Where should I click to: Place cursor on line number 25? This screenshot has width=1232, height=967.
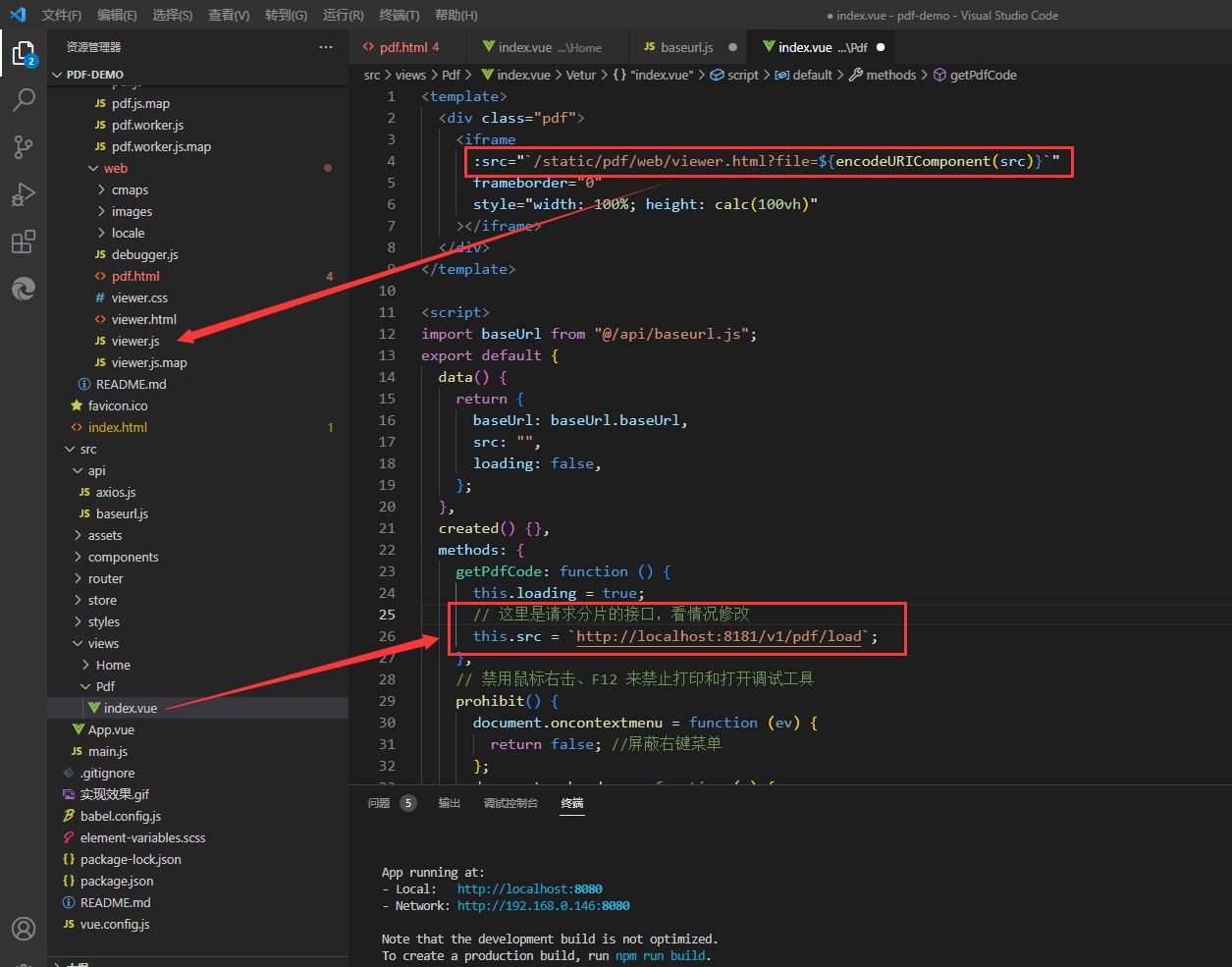click(x=387, y=615)
